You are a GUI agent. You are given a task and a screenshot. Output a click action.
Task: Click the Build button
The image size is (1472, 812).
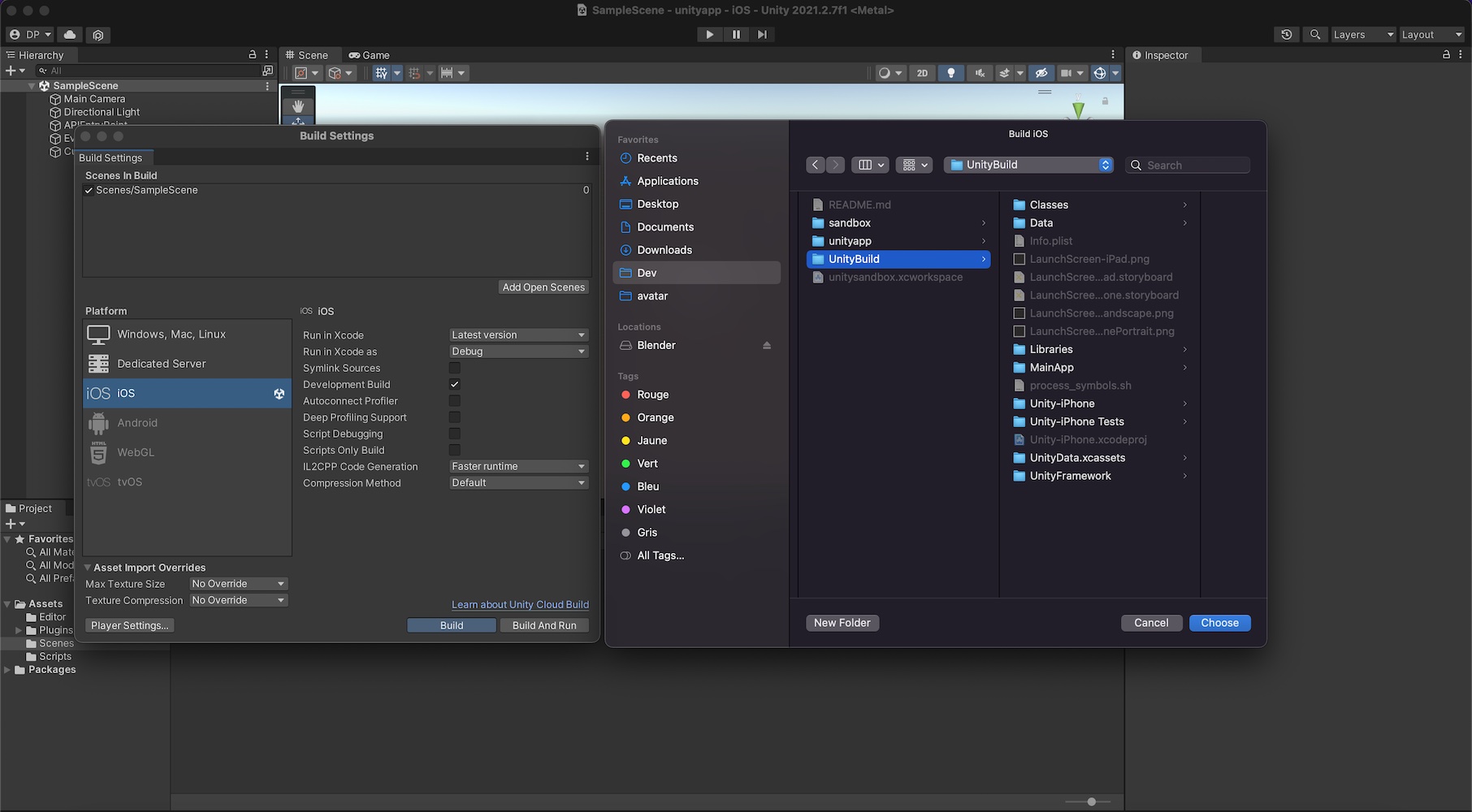pyautogui.click(x=452, y=625)
